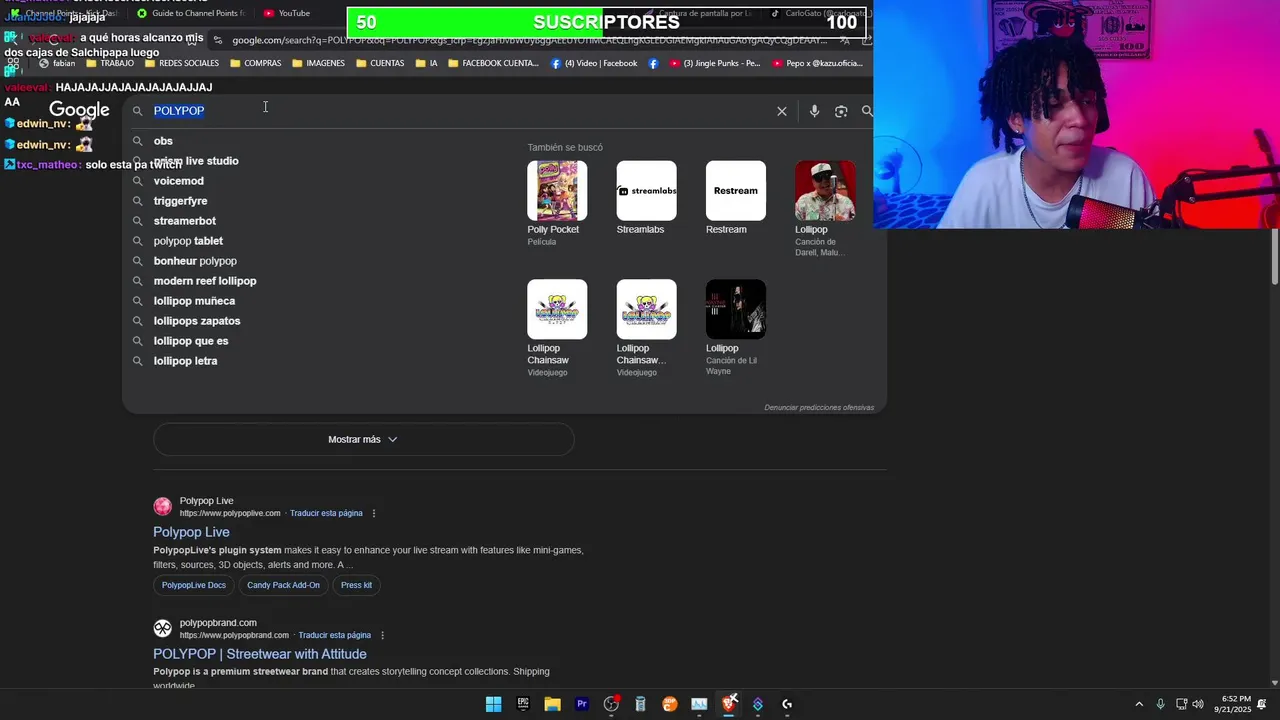Open the 'Candy Pack Add-On' chip
Image resolution: width=1280 pixels, height=720 pixels.
283,585
